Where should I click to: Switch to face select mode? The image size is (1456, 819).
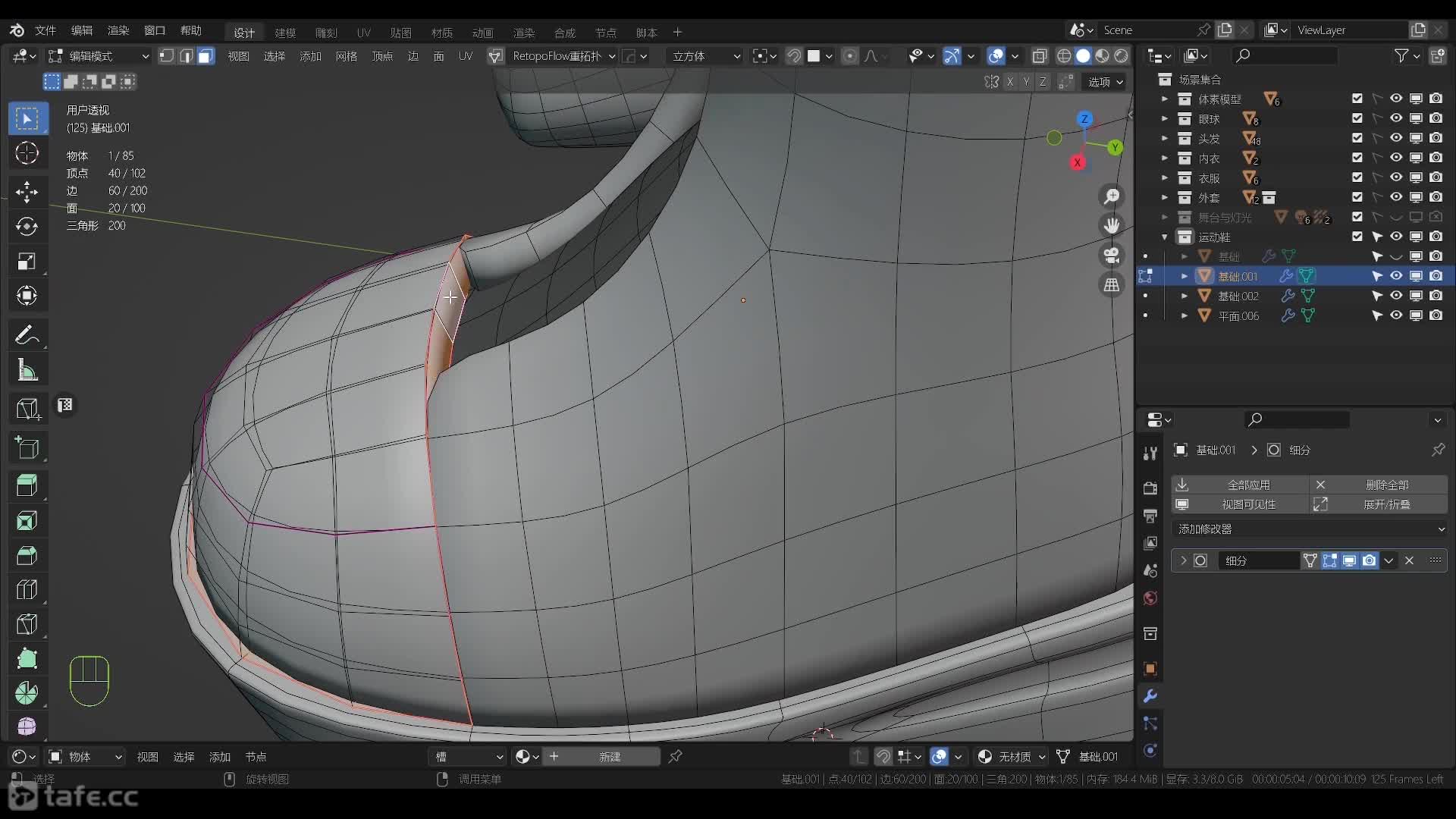[x=206, y=56]
